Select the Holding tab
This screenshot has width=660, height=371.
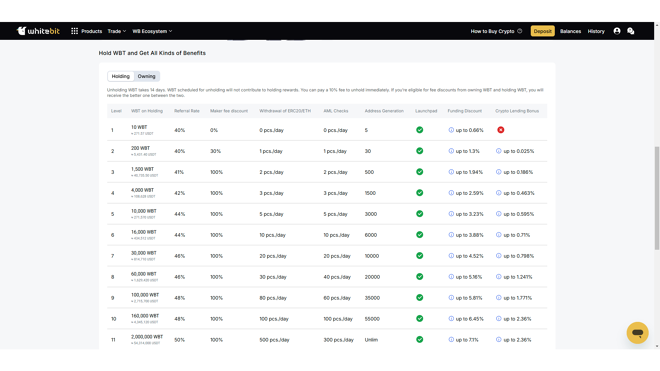point(121,76)
